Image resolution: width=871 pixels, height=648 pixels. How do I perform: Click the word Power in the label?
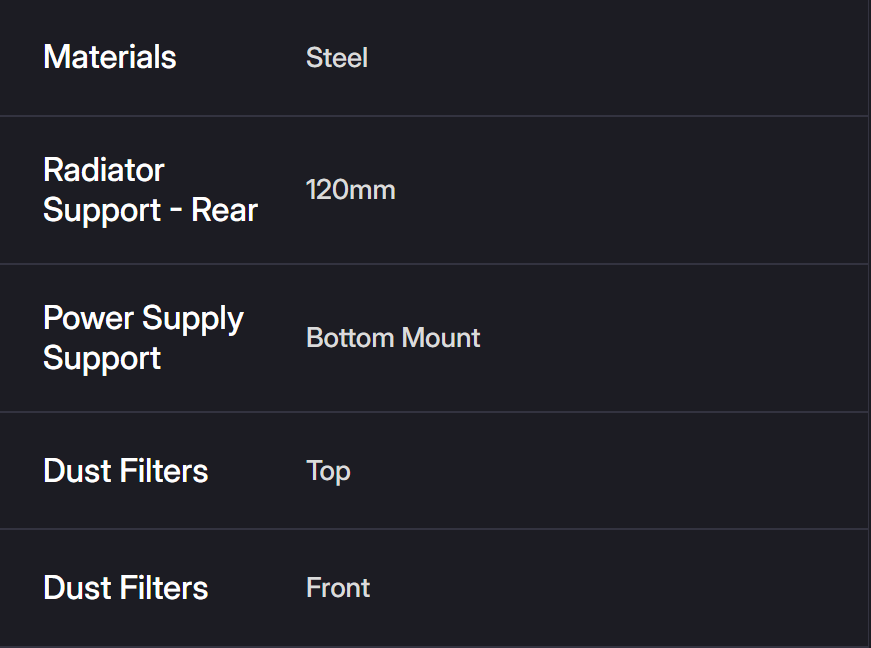(x=88, y=318)
